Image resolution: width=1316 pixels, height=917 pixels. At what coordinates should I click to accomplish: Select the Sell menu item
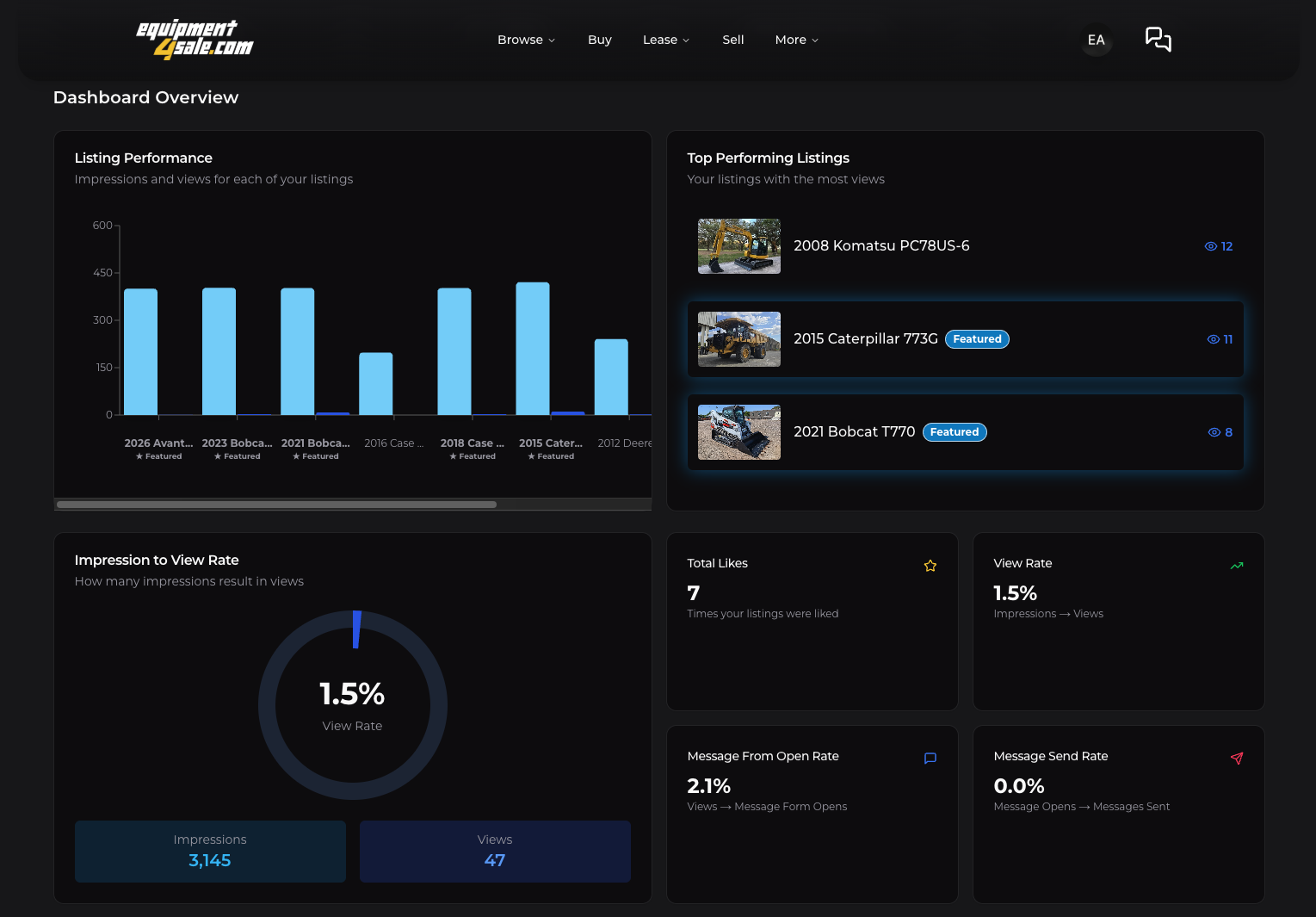[732, 40]
